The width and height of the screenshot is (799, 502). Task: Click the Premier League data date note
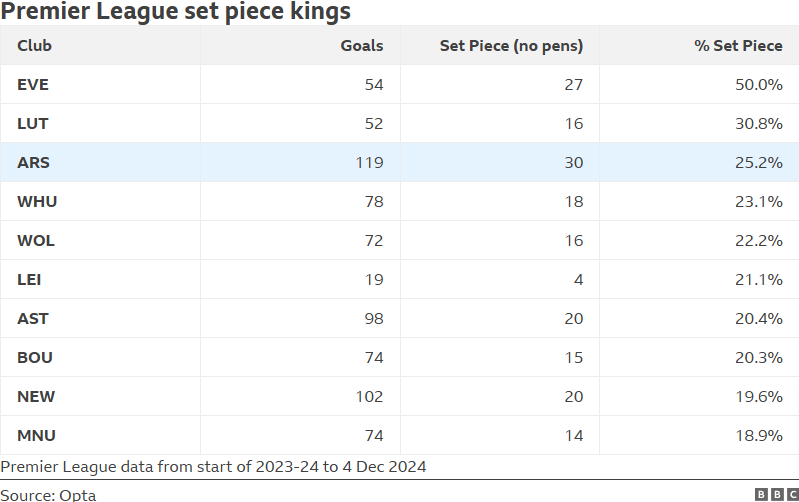click(213, 467)
